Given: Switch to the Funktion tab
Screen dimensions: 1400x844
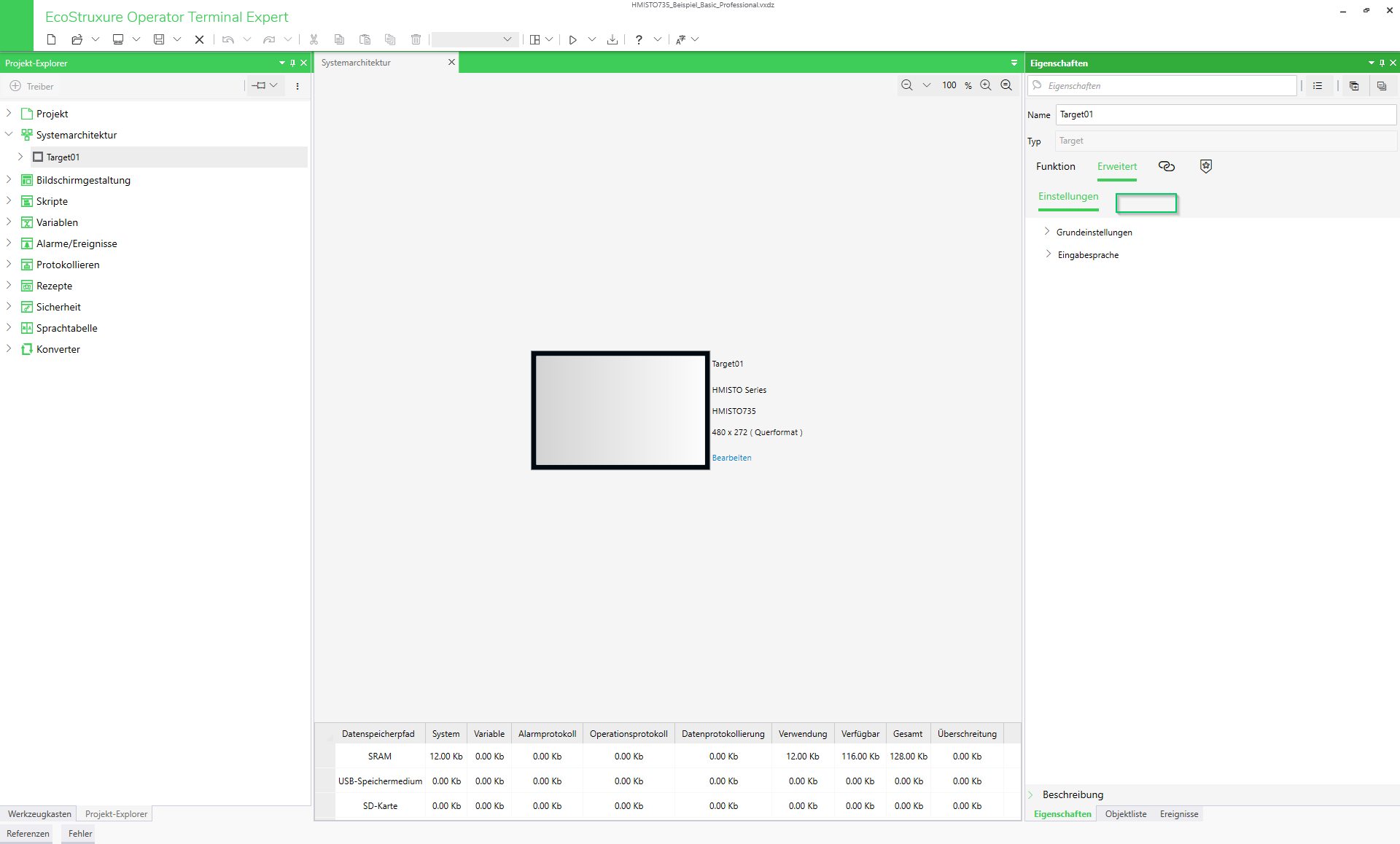Looking at the screenshot, I should tap(1055, 167).
